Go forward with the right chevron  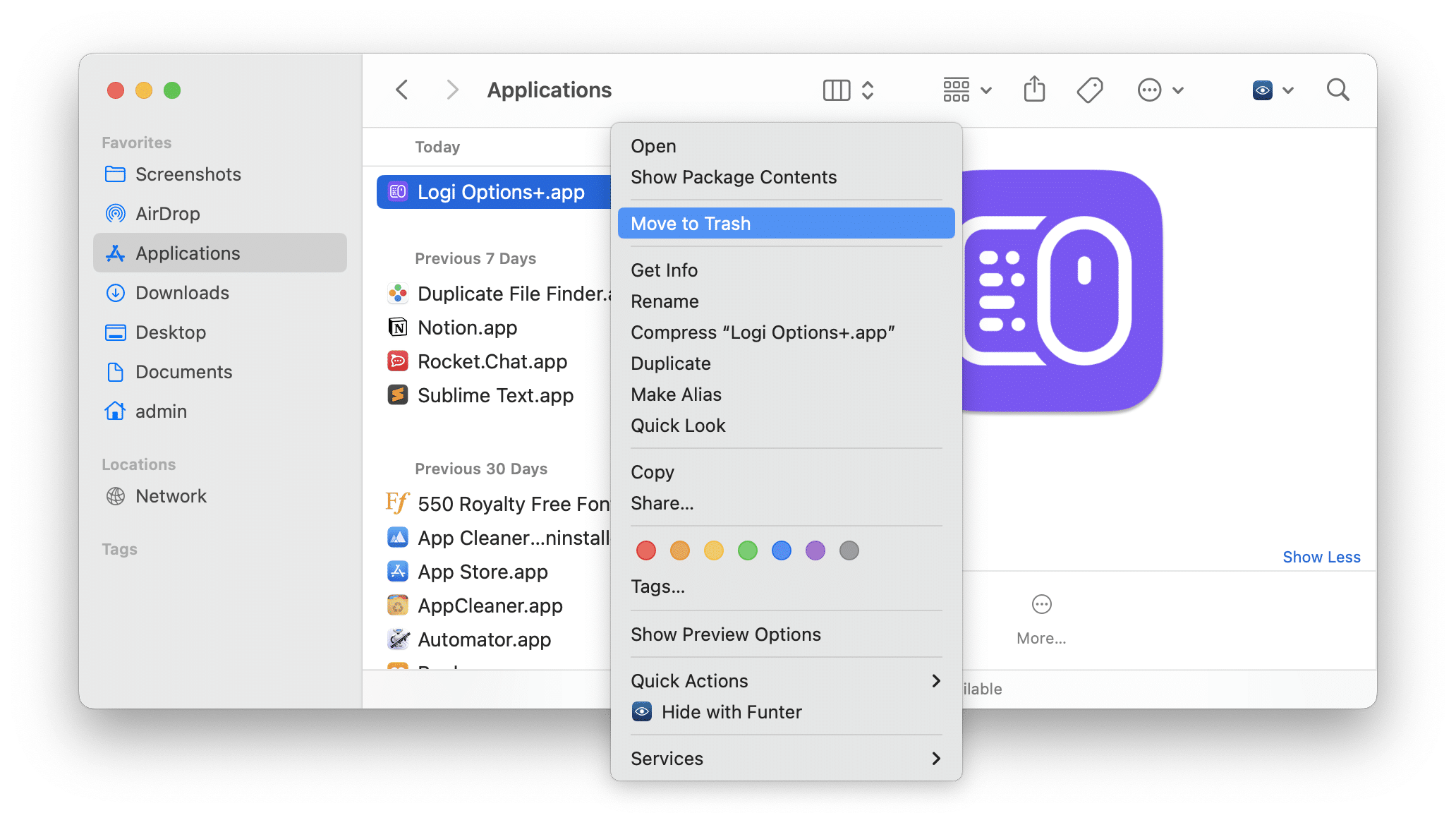[453, 90]
